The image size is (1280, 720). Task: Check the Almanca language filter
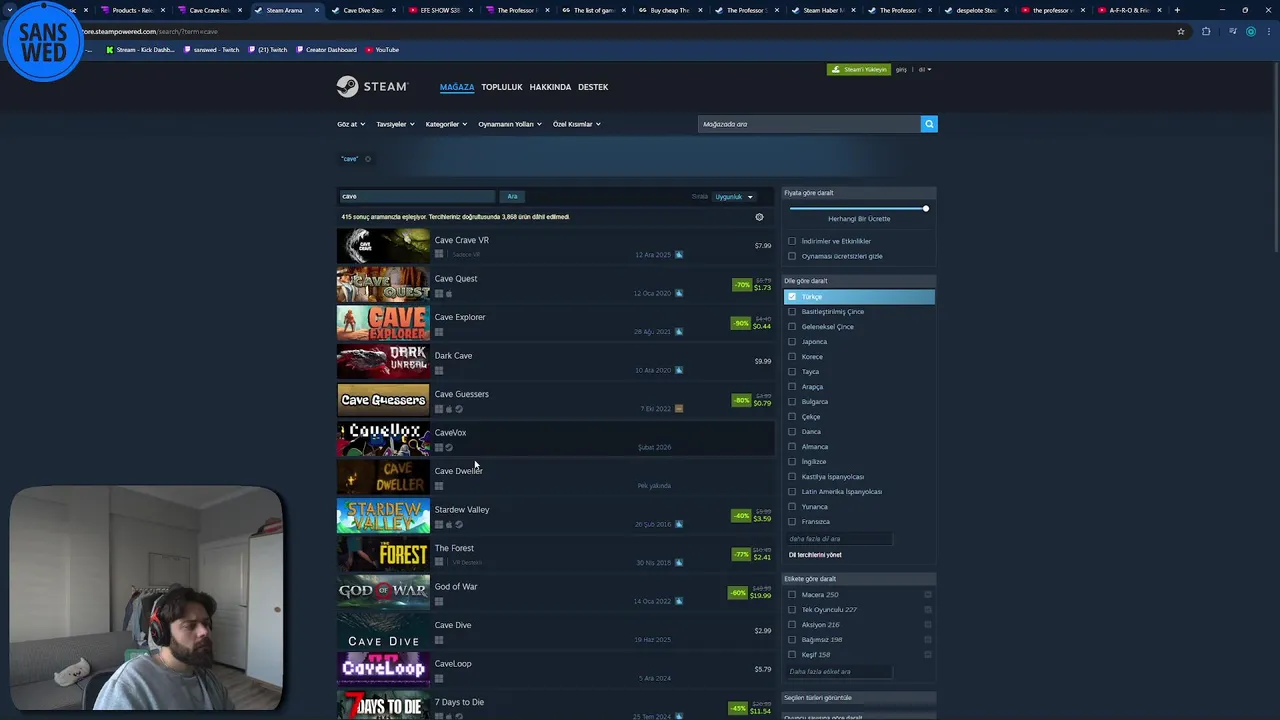[x=792, y=447]
